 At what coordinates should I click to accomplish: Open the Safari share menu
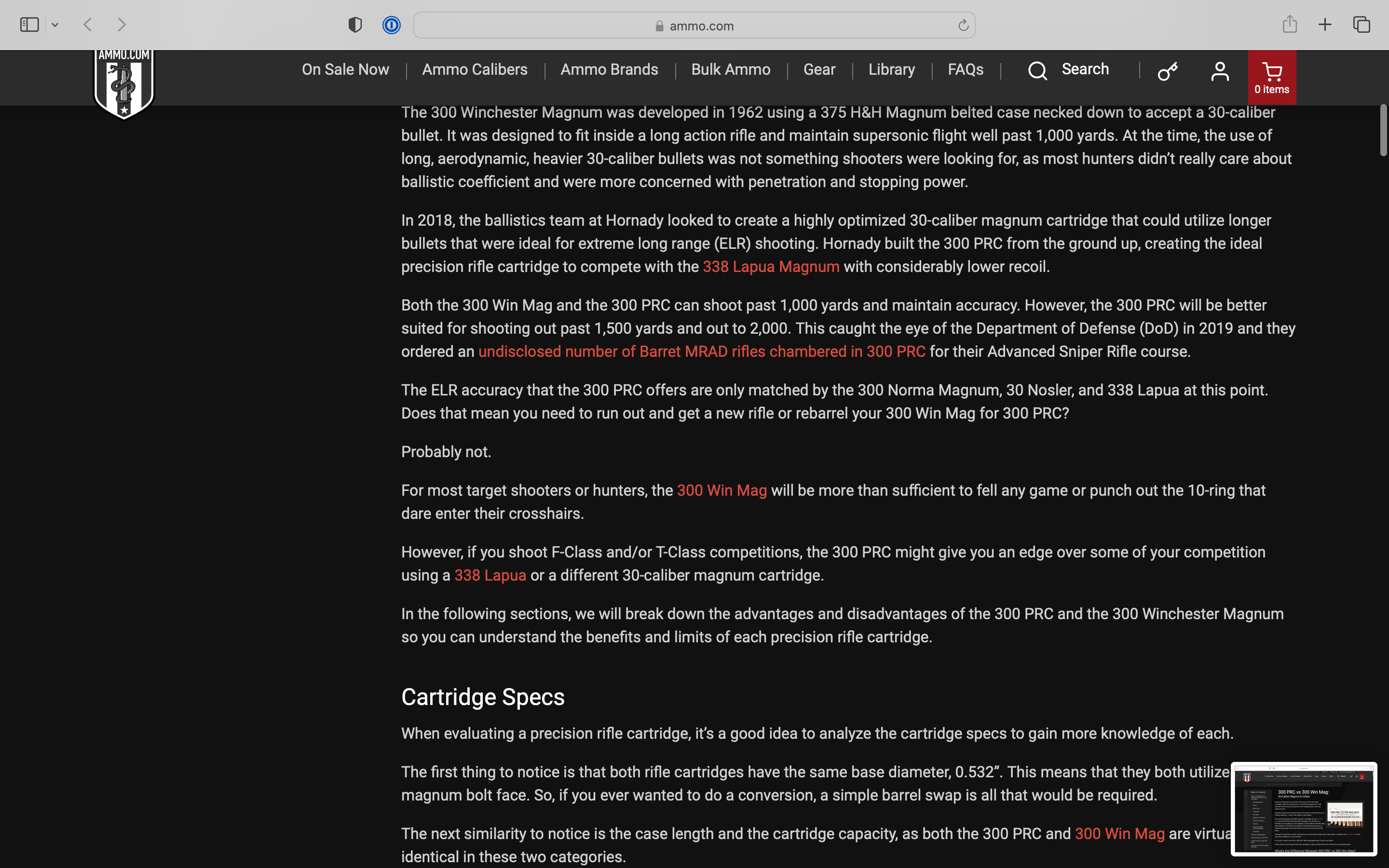click(1290, 24)
